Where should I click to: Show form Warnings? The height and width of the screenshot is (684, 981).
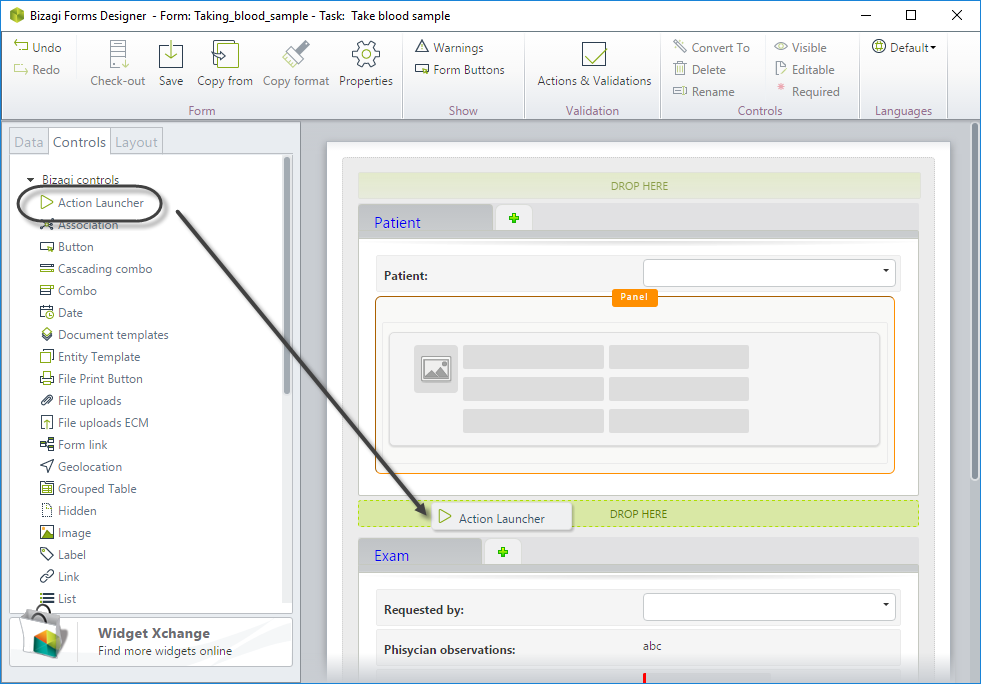click(x=449, y=48)
